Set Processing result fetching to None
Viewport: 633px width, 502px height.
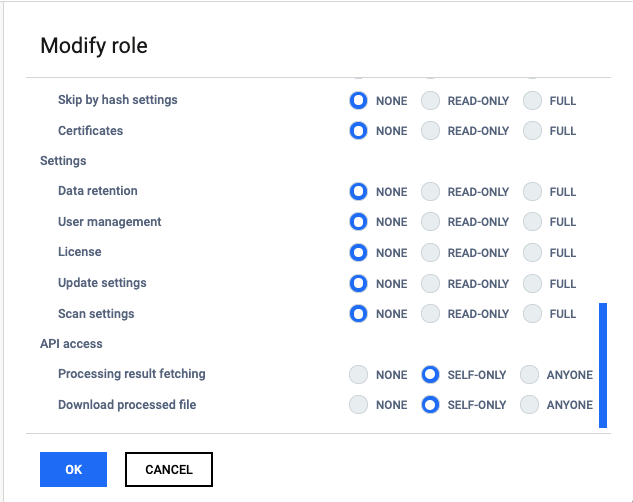358,374
